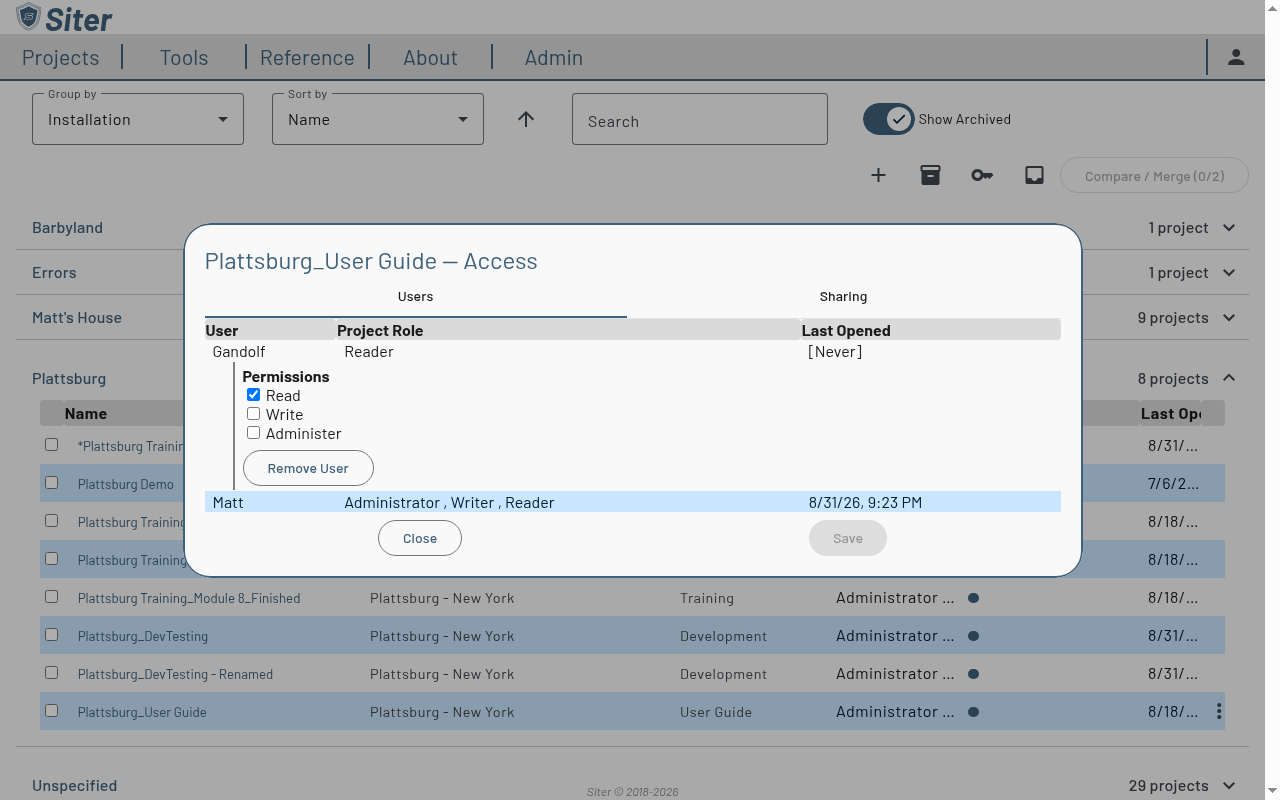1280x800 pixels.
Task: Check the Write permission checkbox
Action: coord(254,414)
